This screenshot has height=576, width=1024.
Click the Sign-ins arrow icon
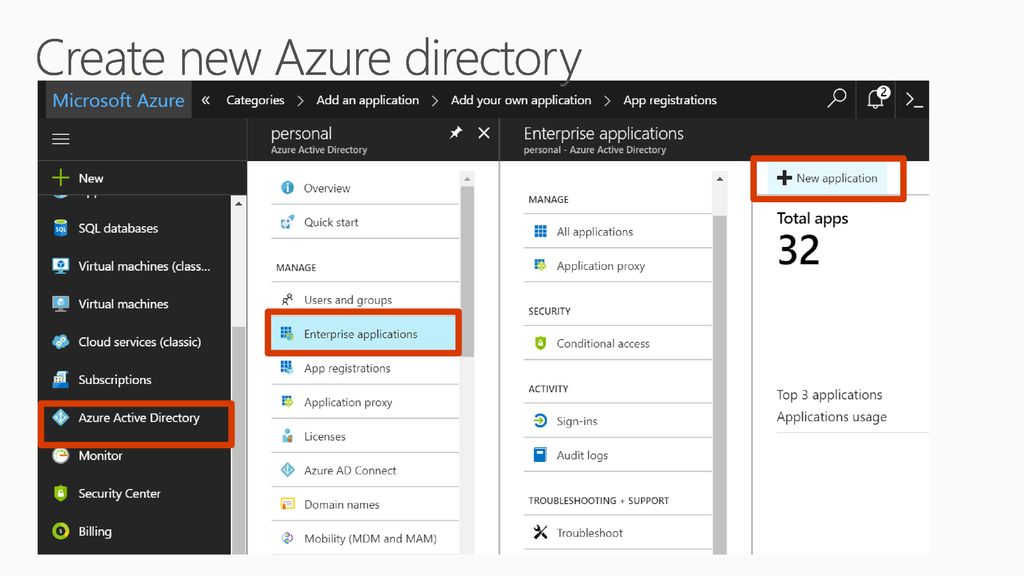point(541,421)
